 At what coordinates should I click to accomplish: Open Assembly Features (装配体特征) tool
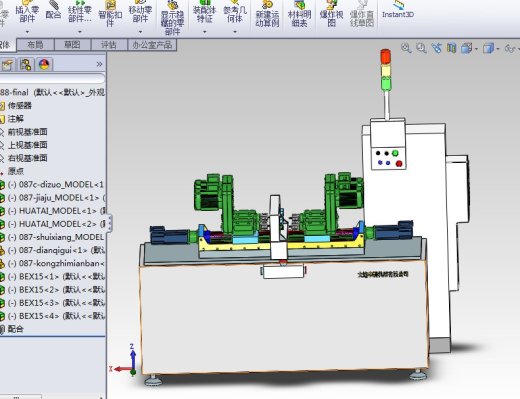(x=205, y=12)
